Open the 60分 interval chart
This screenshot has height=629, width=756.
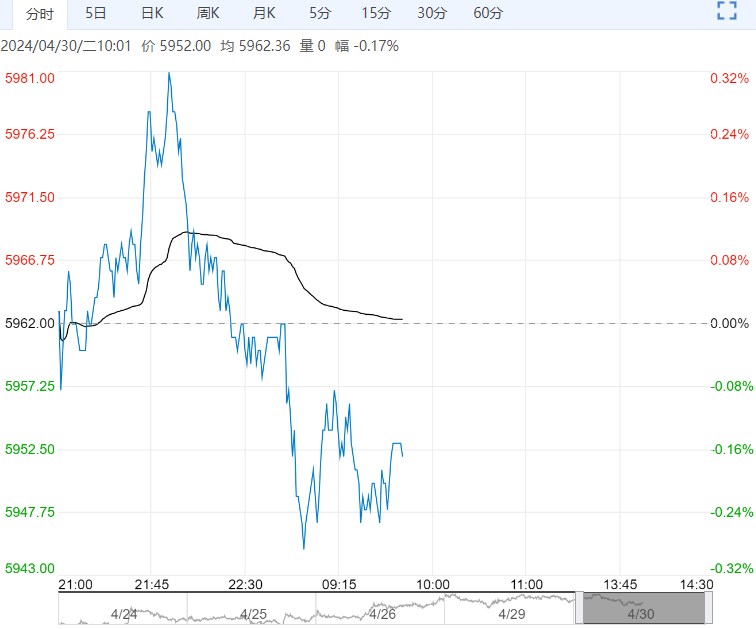(488, 13)
